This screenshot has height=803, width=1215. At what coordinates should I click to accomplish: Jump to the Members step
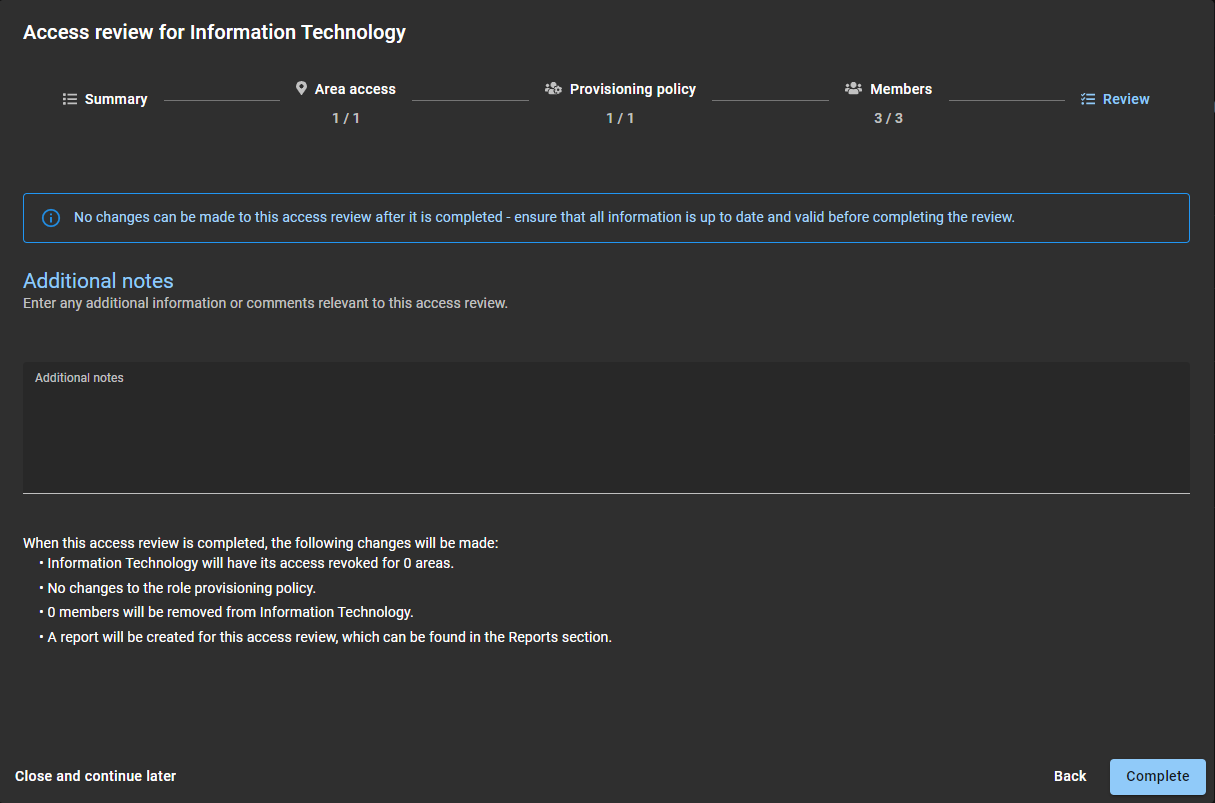click(900, 89)
